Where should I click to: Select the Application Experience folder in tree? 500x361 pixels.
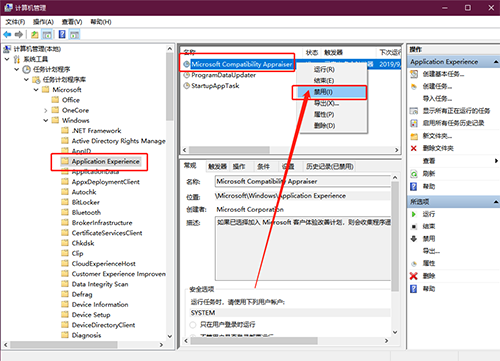click(106, 161)
